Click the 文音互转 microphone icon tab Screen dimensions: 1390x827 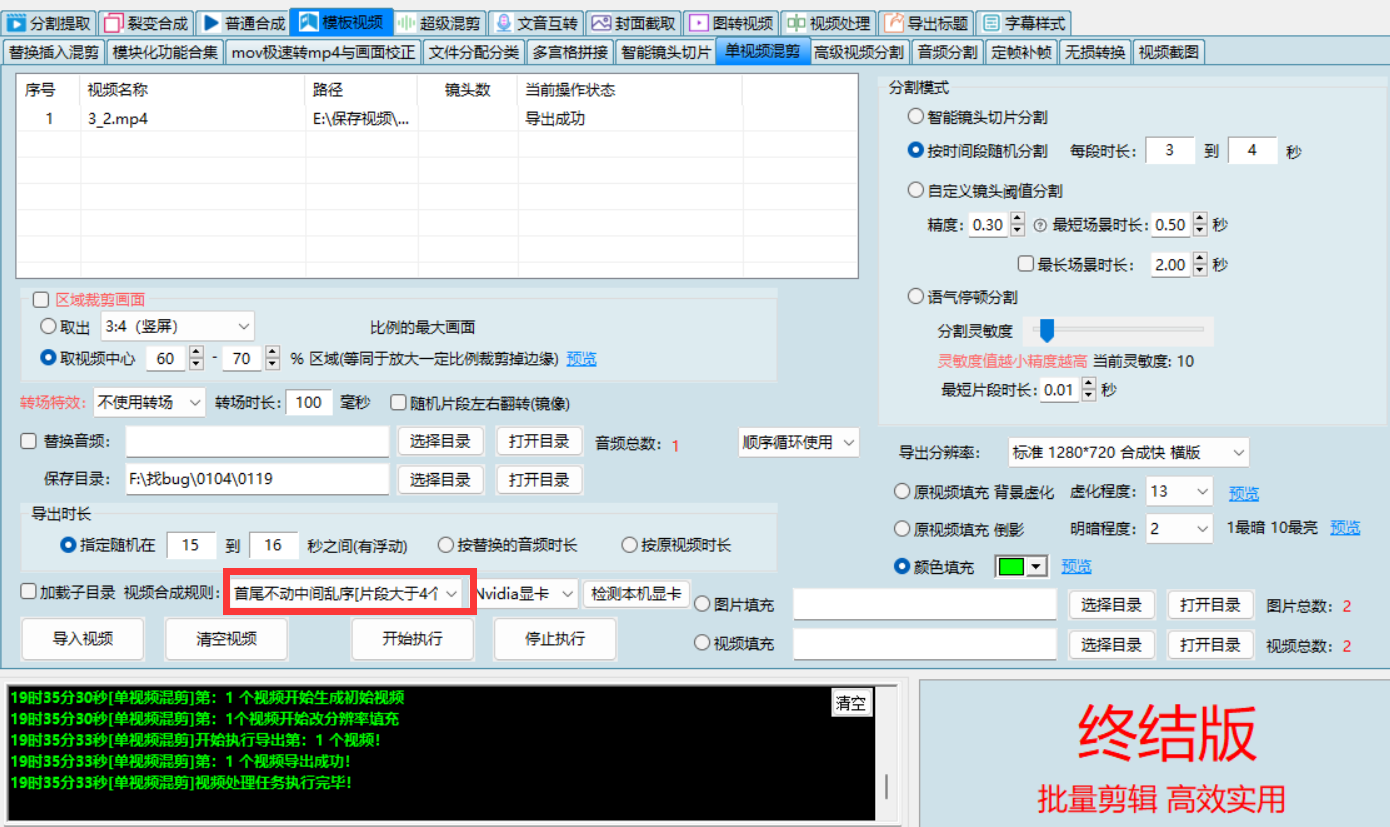pos(504,23)
